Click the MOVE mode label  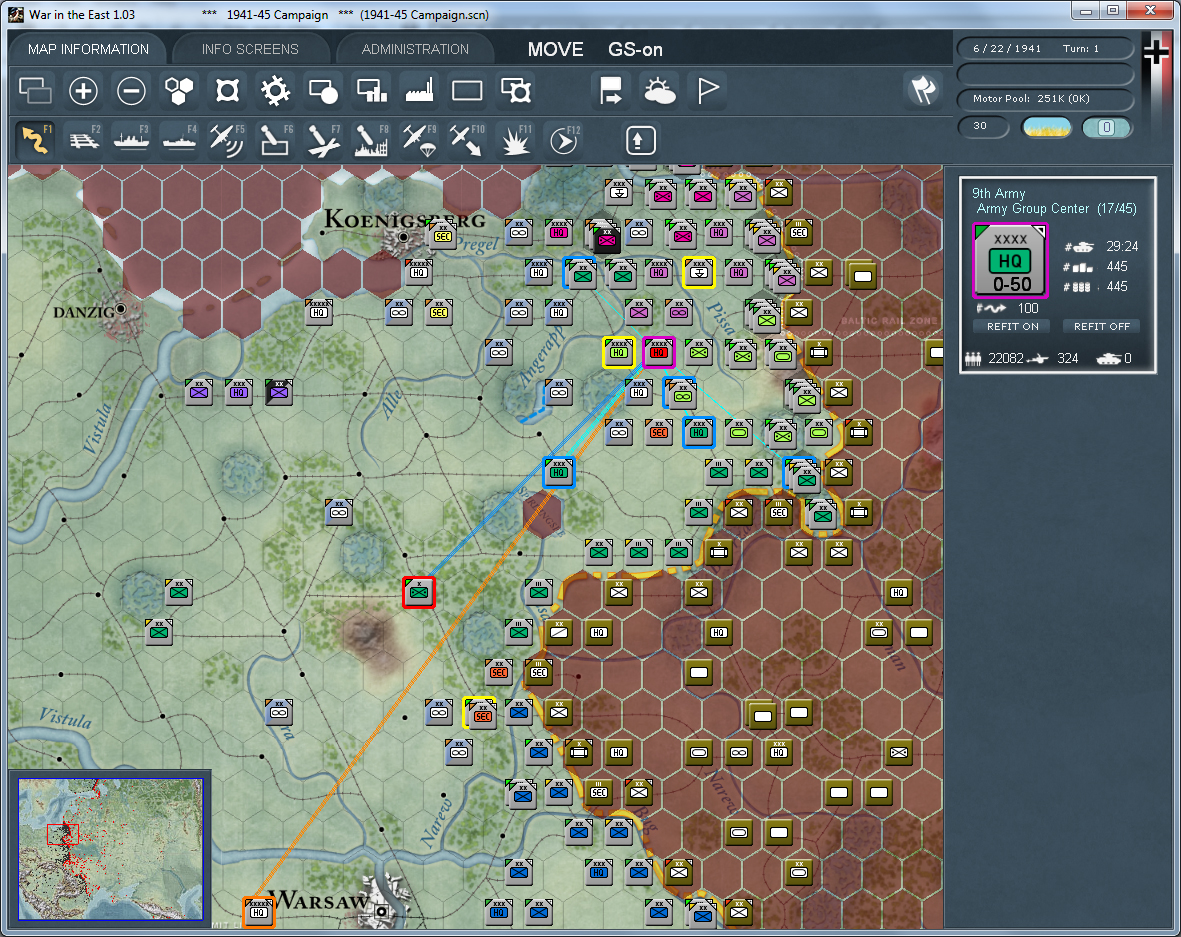555,50
